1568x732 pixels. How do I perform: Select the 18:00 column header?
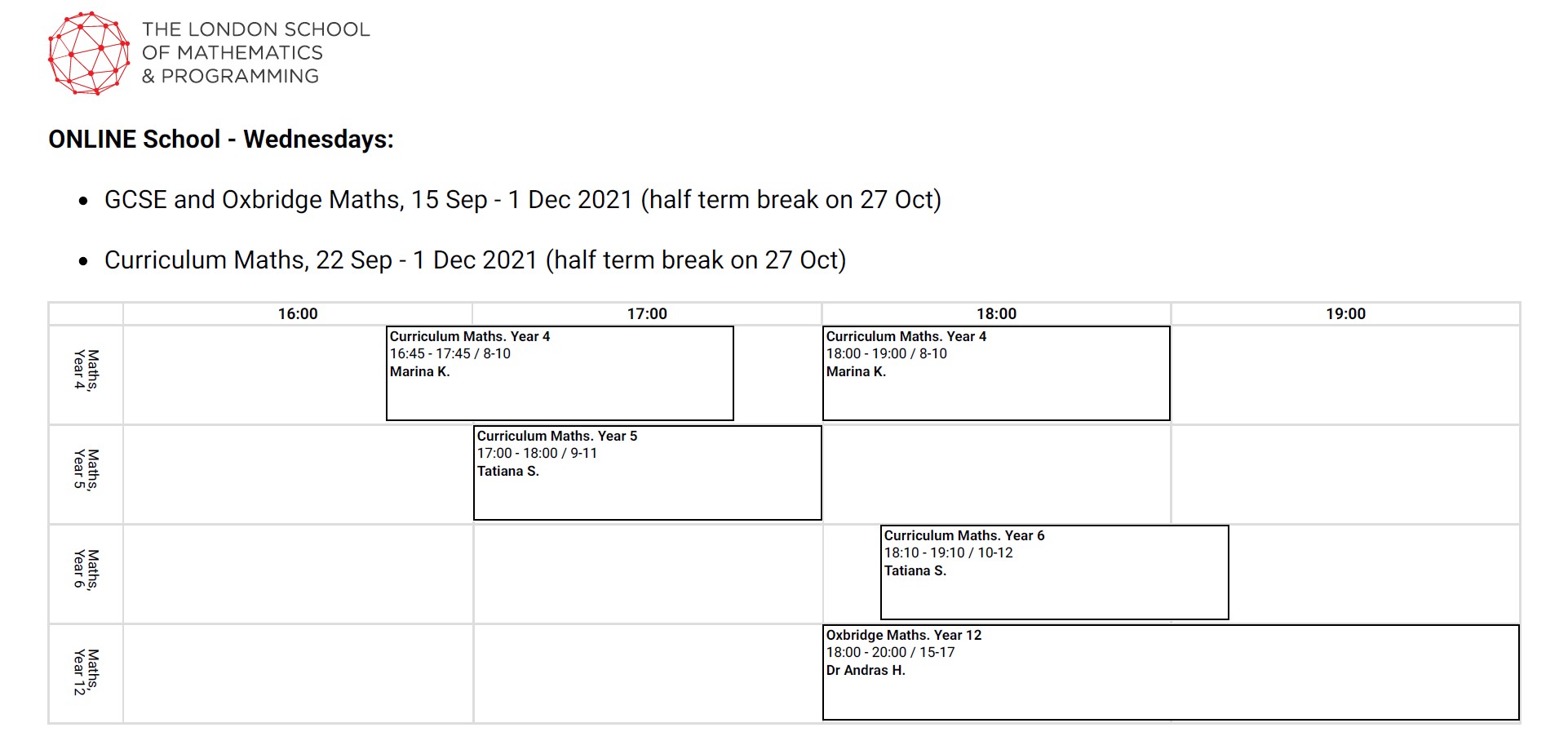[996, 313]
